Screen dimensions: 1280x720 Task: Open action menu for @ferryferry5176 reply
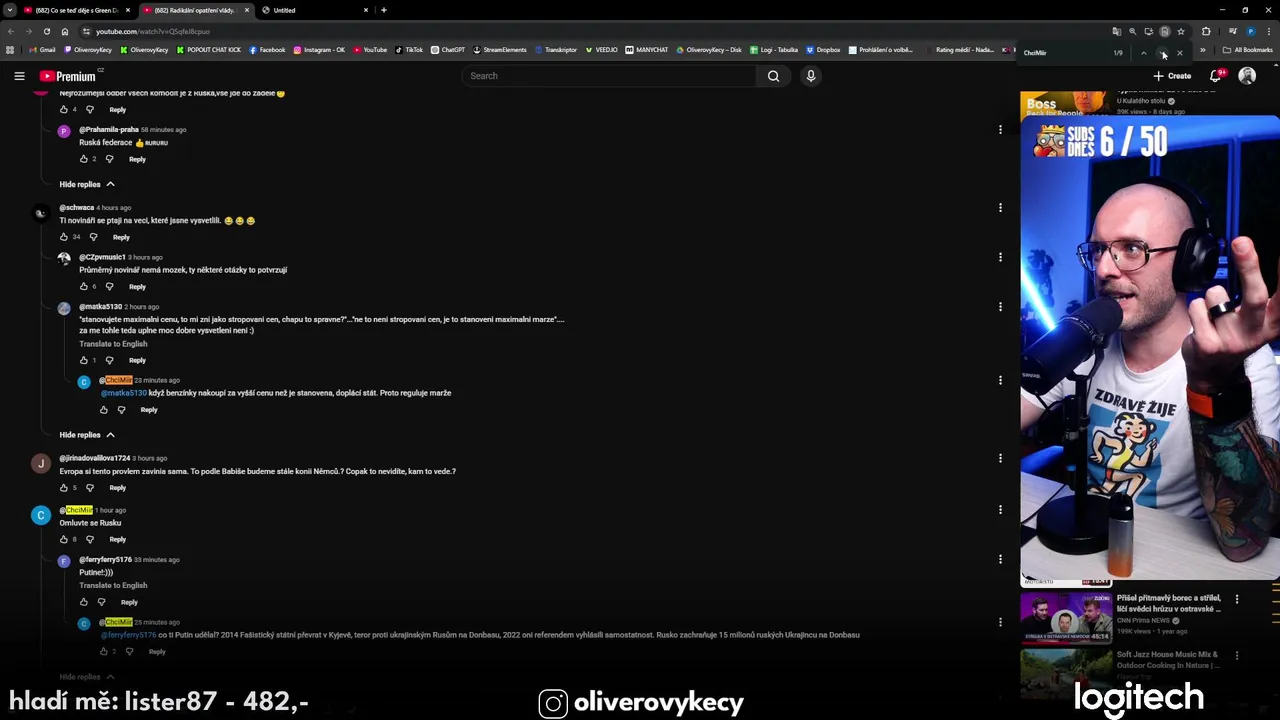point(1000,560)
